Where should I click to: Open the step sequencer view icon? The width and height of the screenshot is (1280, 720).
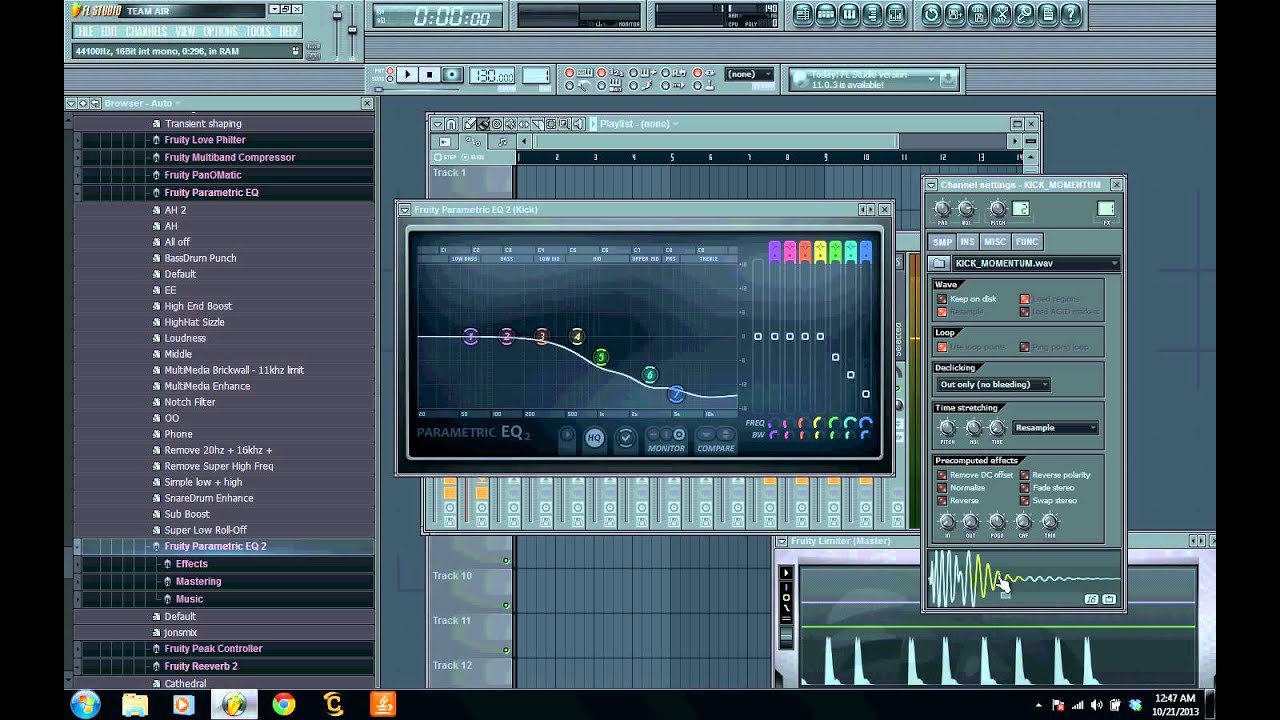click(x=826, y=14)
